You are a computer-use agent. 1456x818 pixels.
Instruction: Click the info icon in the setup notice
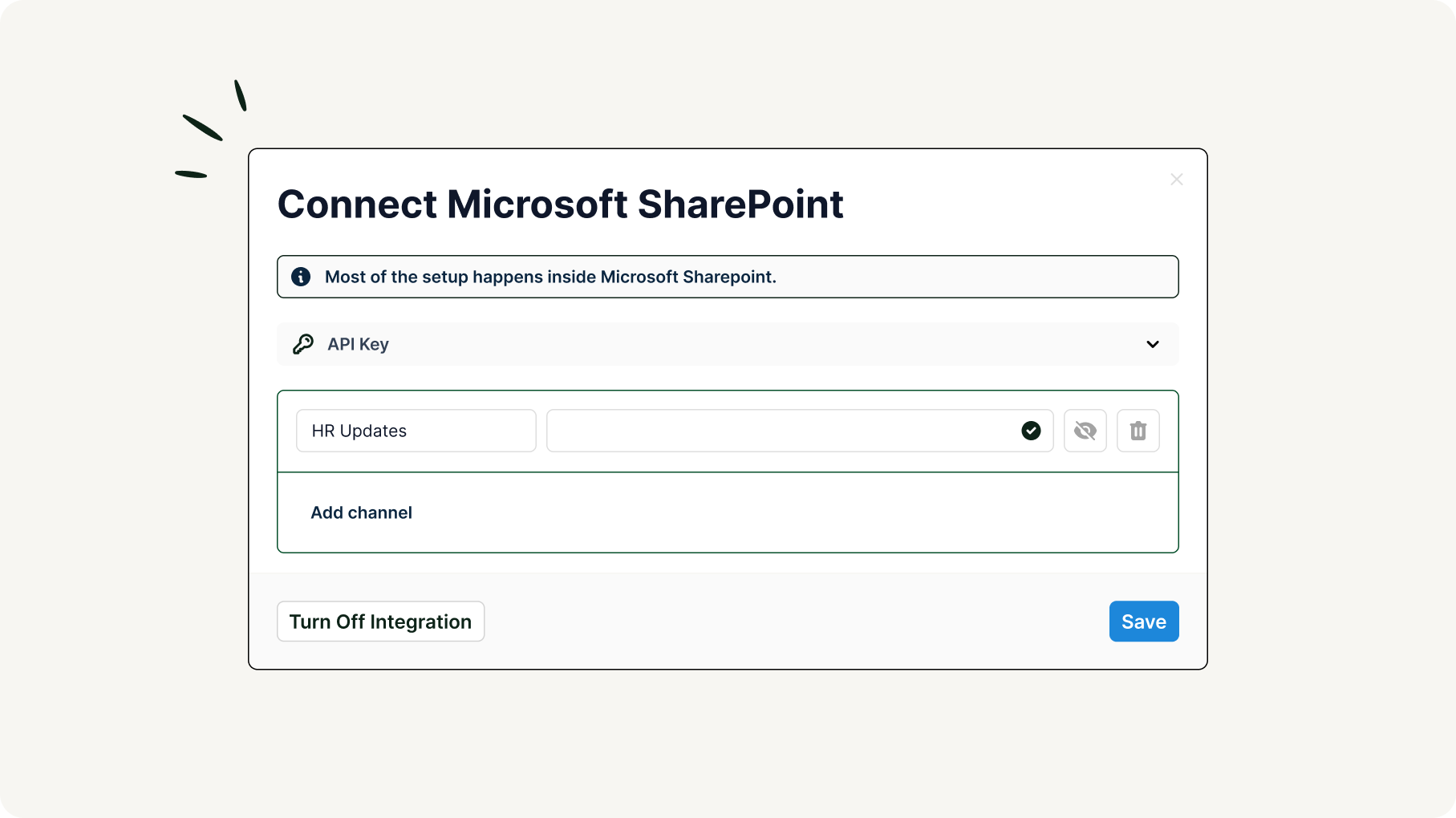[301, 277]
